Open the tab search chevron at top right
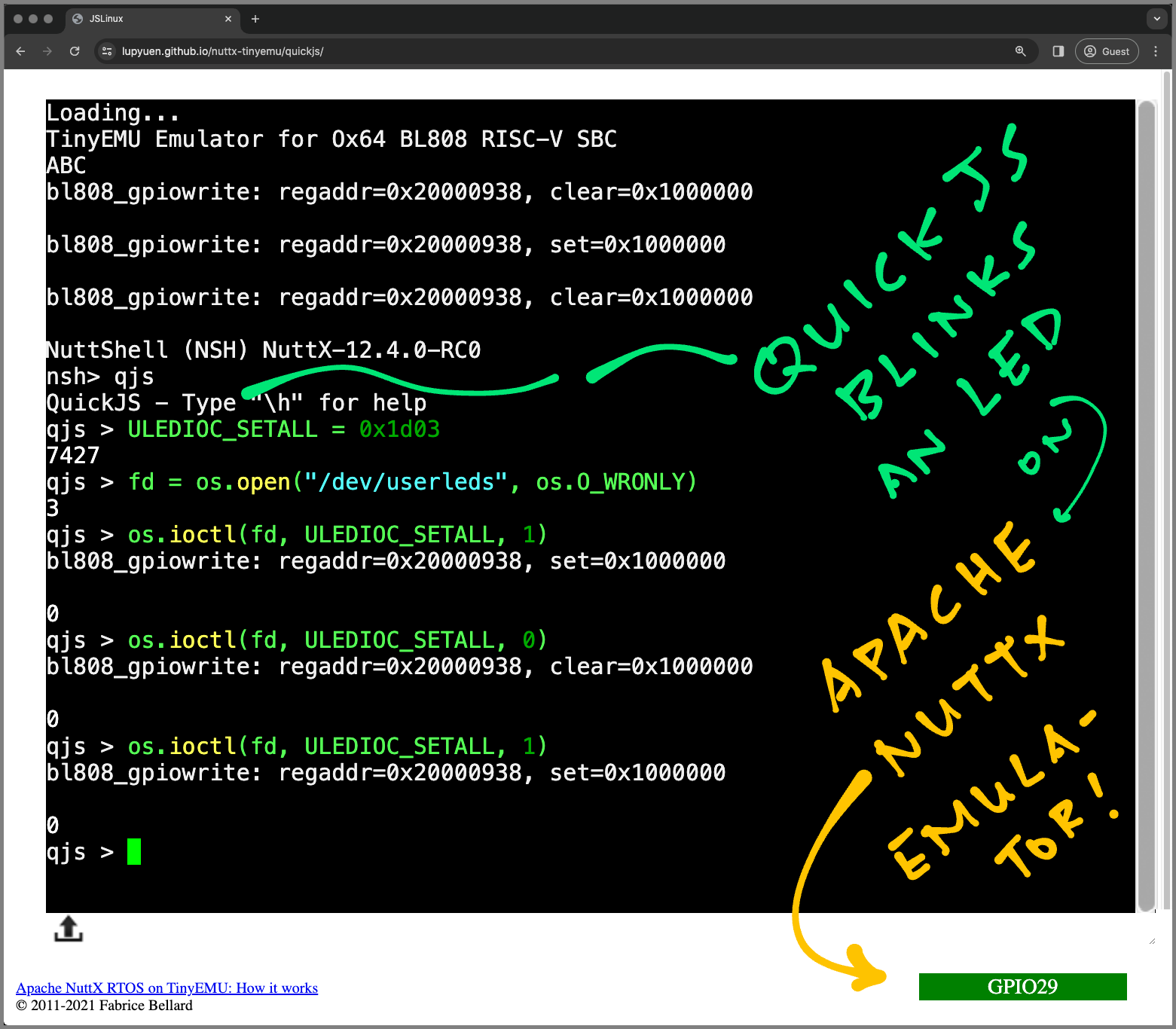Viewport: 1176px width, 1029px height. click(x=1156, y=18)
